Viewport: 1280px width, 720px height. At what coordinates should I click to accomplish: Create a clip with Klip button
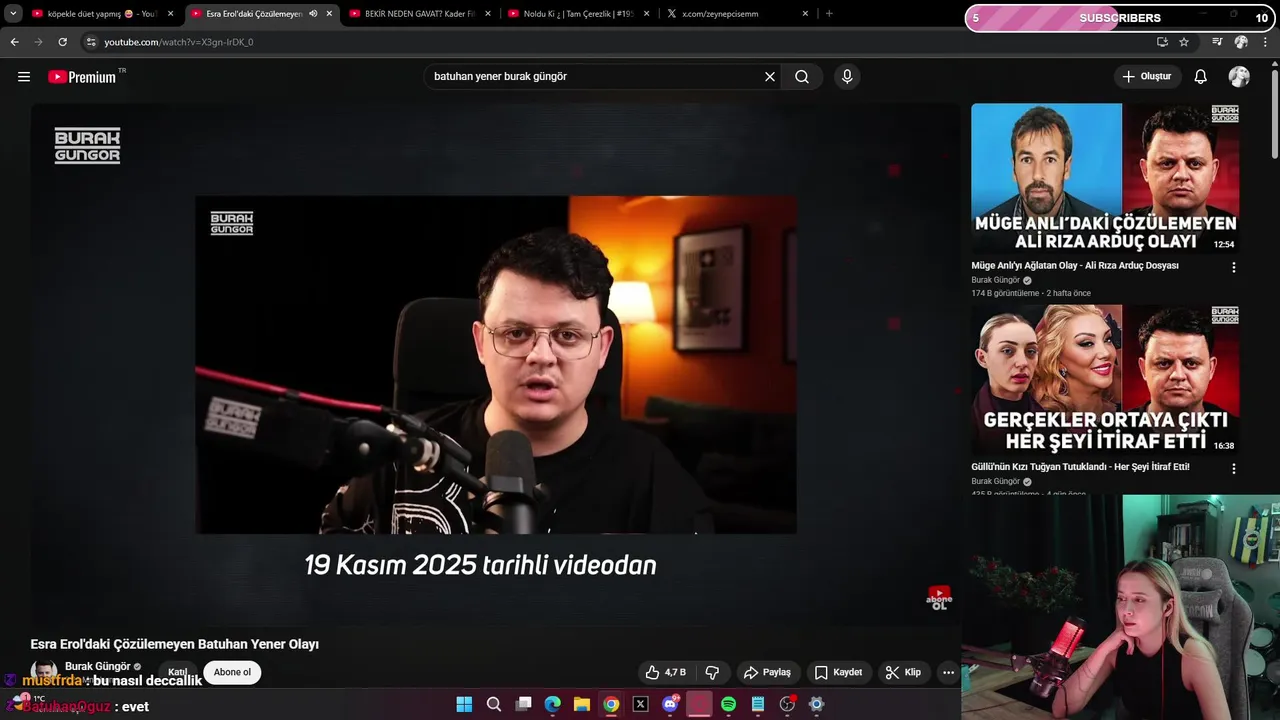903,672
